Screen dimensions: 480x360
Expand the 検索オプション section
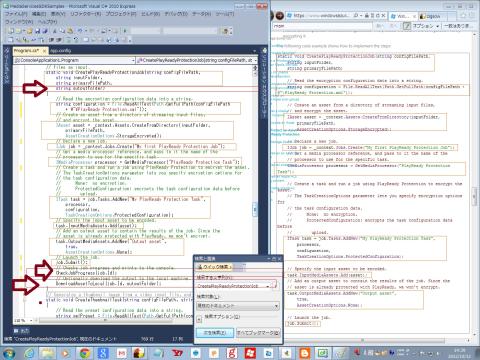click(x=199, y=319)
